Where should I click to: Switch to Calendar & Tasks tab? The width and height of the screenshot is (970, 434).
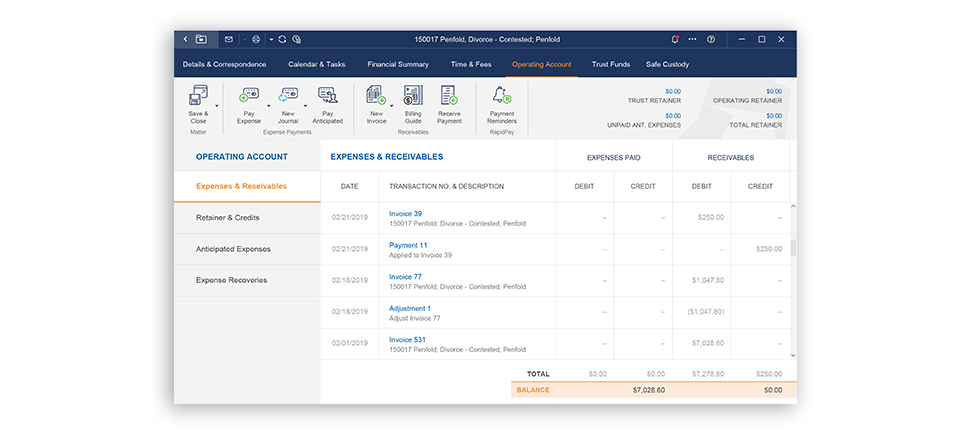click(317, 64)
